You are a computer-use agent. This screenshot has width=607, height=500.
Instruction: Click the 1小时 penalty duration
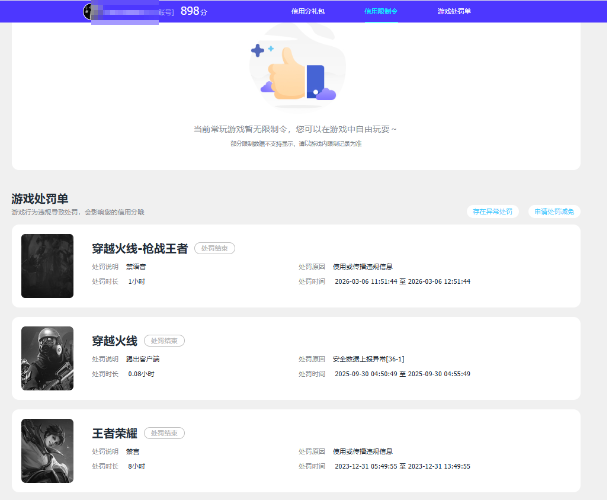pos(136,281)
